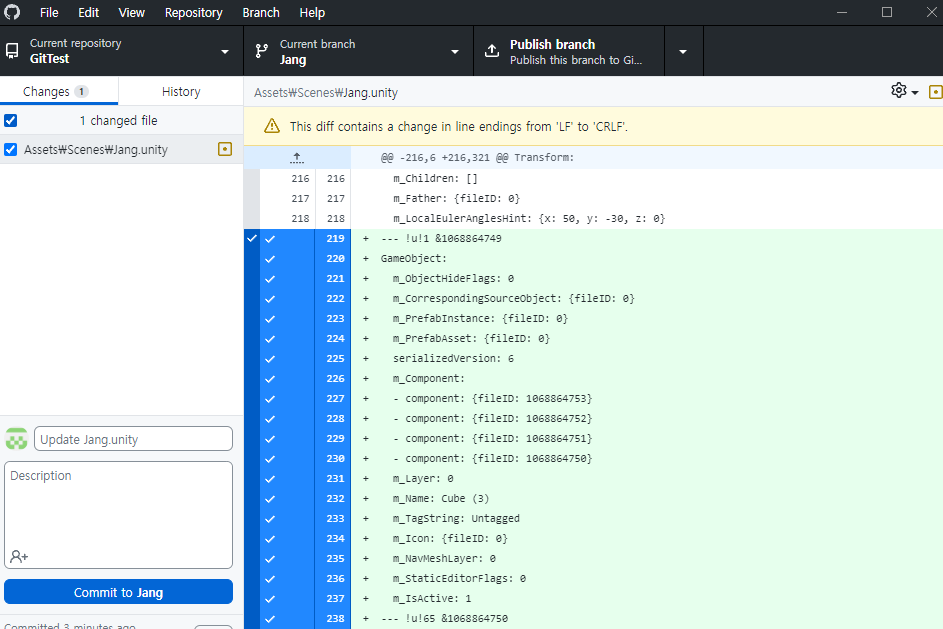Open Current branch Jang dropdown
Image resolution: width=943 pixels, height=629 pixels.
click(x=358, y=51)
